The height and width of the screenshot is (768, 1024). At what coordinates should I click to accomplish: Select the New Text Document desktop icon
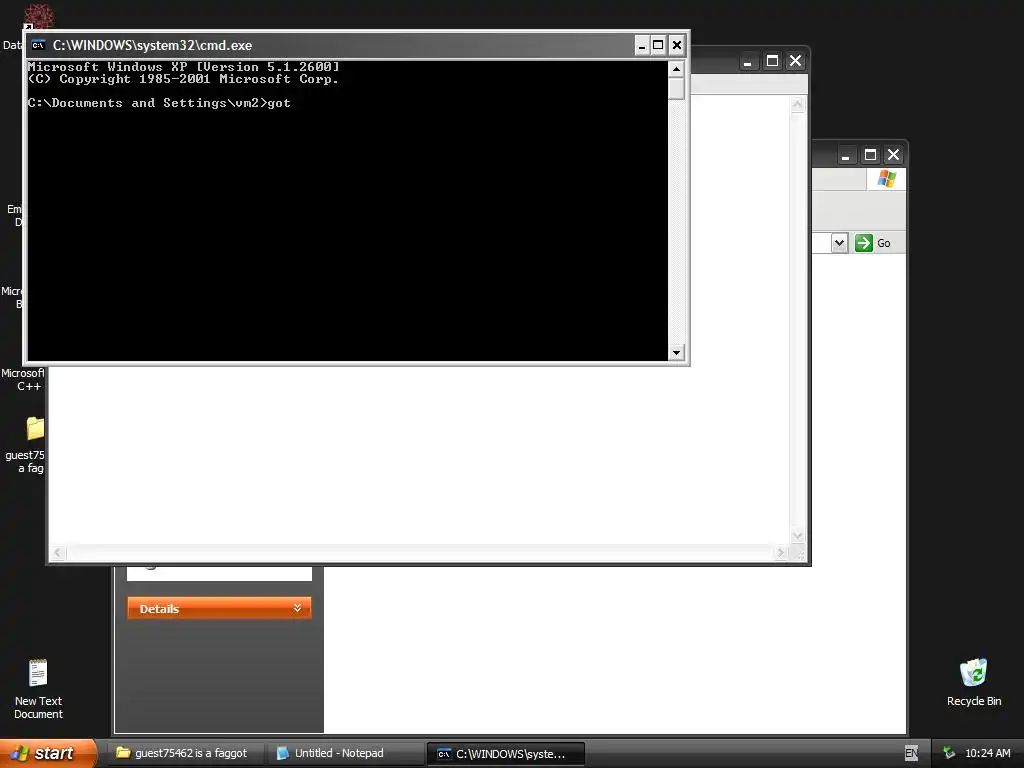click(39, 689)
